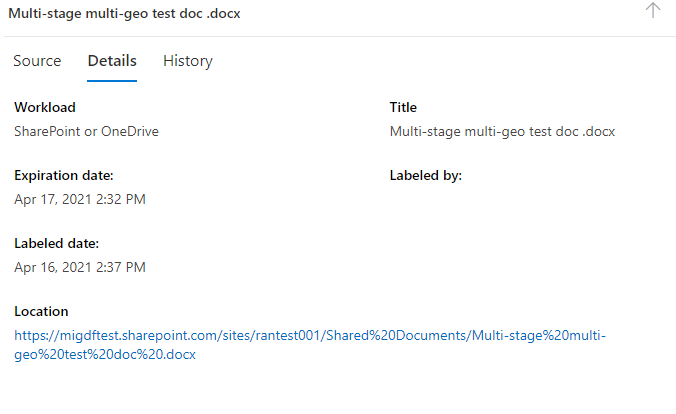Screen dimensions: 676x414
Task: Switch to the Source tab
Action: coord(37,61)
